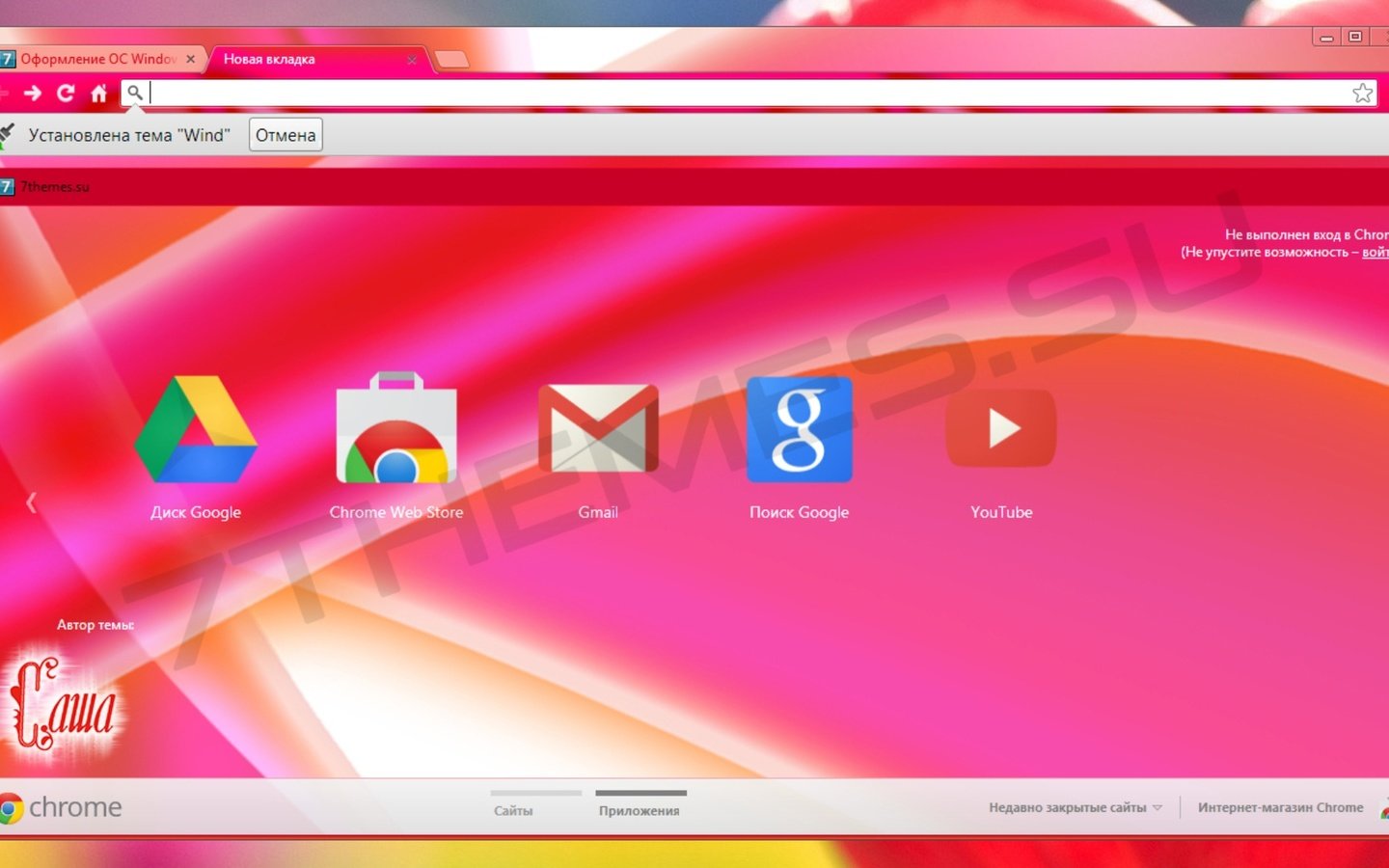
Task: Click the YouTube label text
Action: coord(1001,512)
